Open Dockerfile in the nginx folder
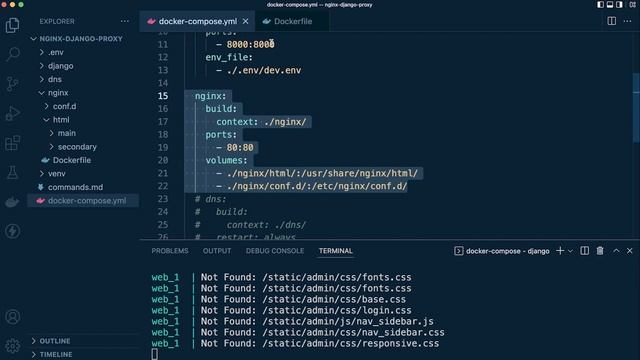The image size is (640, 360). (71, 160)
